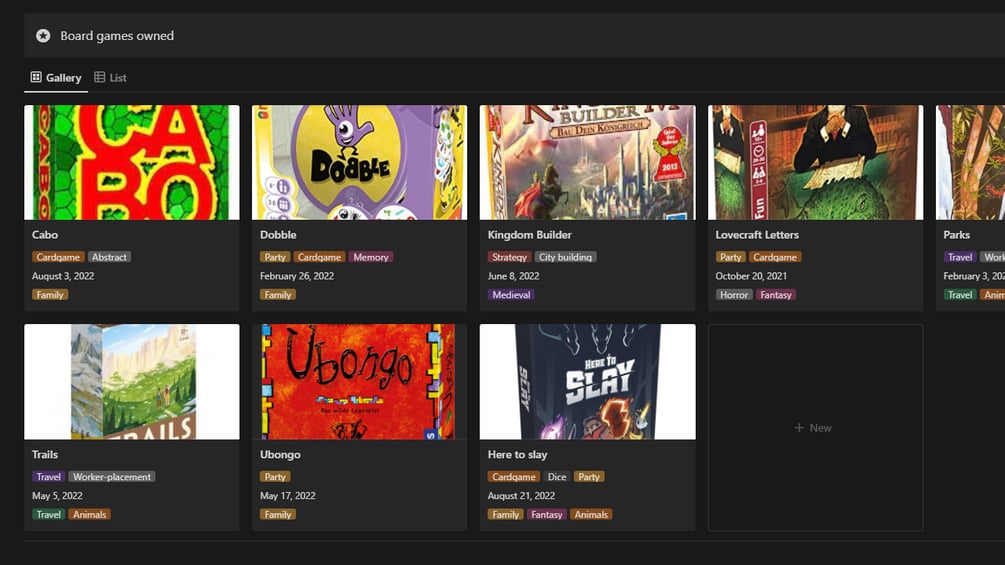Click the October 20, 2021 date

click(x=751, y=276)
